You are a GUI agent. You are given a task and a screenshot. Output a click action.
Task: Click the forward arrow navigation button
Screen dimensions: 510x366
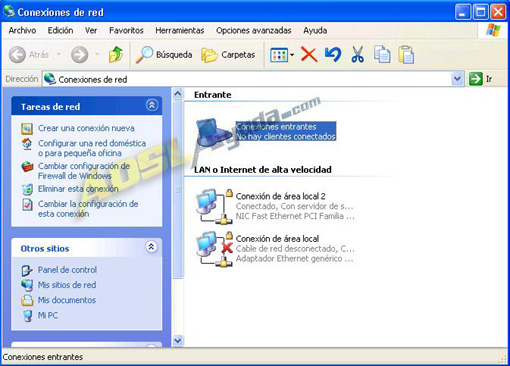80,54
